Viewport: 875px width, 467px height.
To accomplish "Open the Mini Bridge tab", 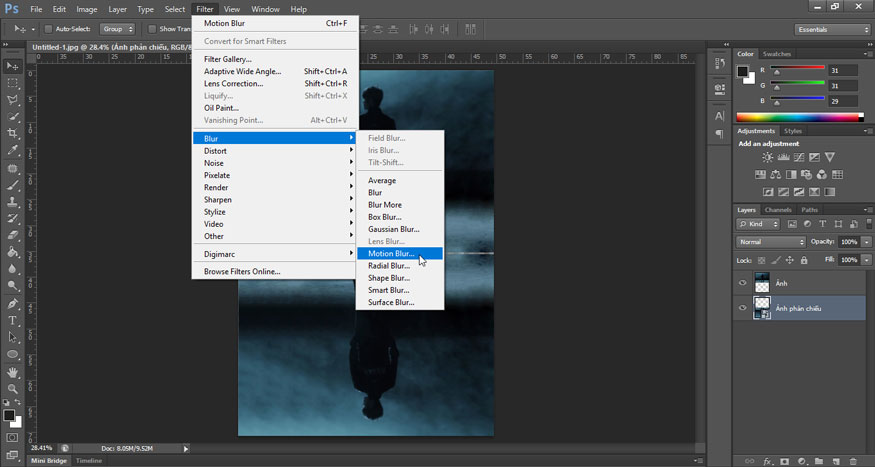I will [49, 461].
